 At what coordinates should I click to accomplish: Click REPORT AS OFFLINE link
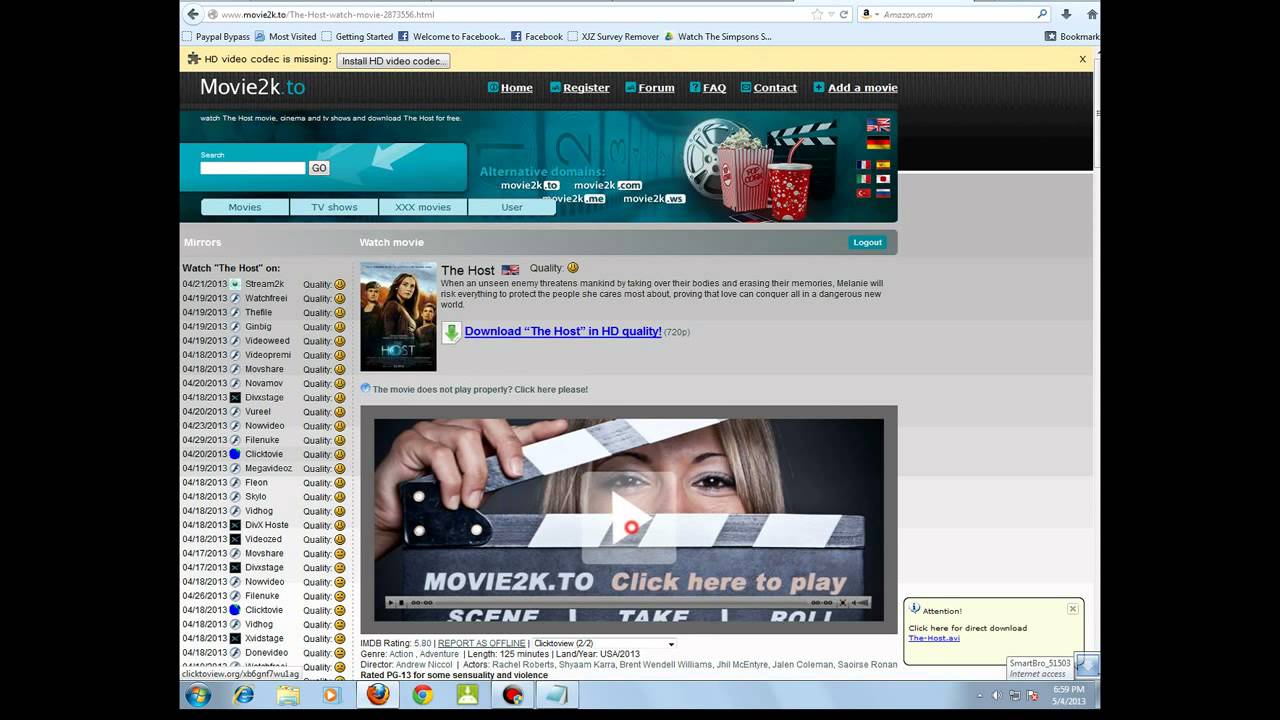point(481,643)
